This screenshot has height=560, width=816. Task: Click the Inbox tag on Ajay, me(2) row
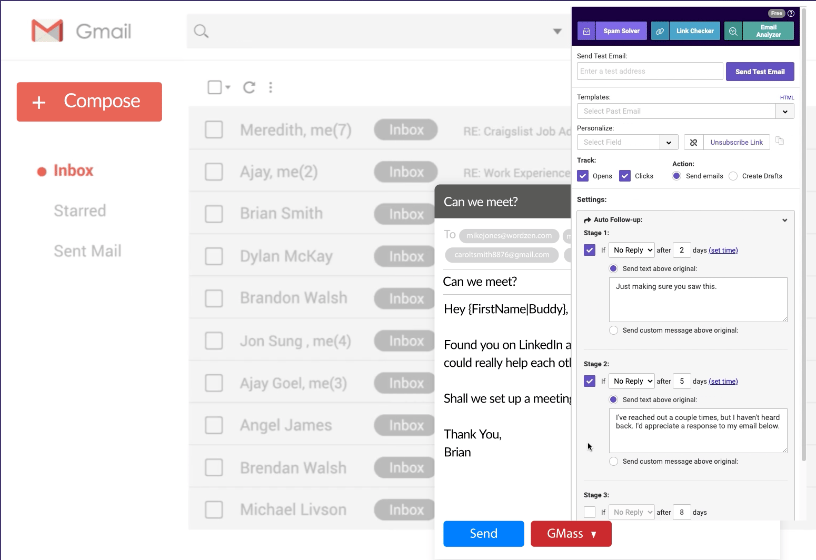(x=406, y=172)
